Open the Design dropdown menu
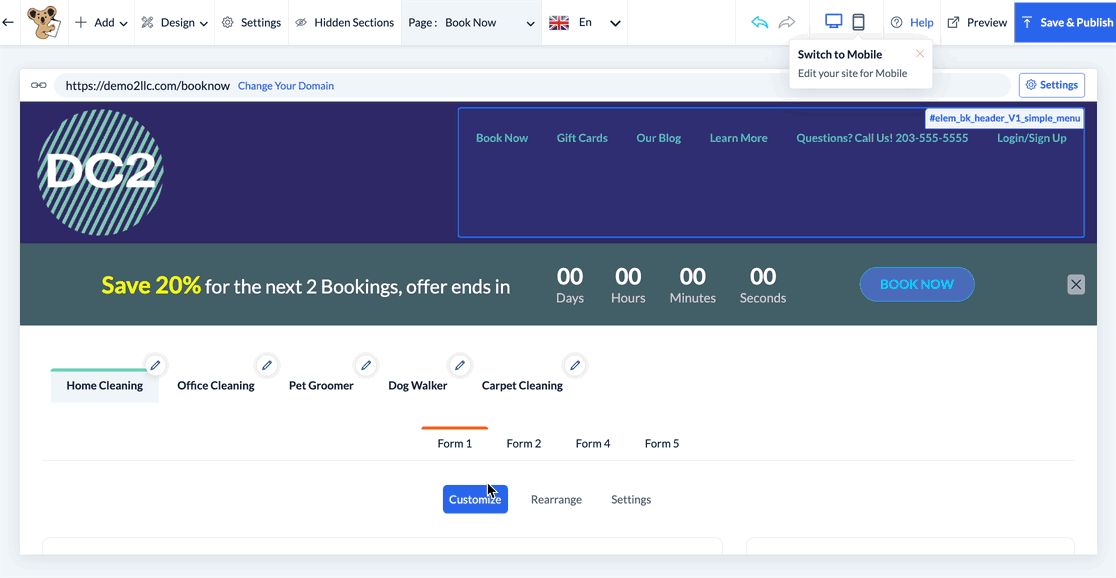Screen dimensions: 1116x578 click(x=174, y=22)
